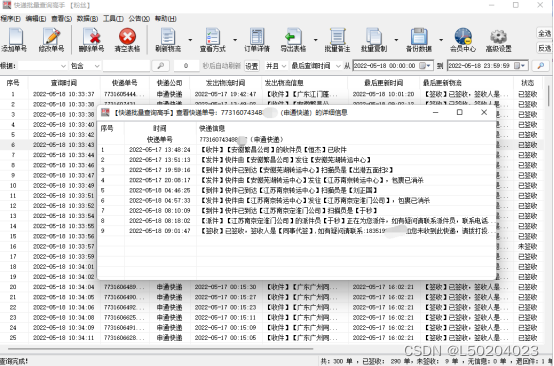Click the horizontal scrollbar under the table
This screenshot has height=366, width=554.
point(161,349)
